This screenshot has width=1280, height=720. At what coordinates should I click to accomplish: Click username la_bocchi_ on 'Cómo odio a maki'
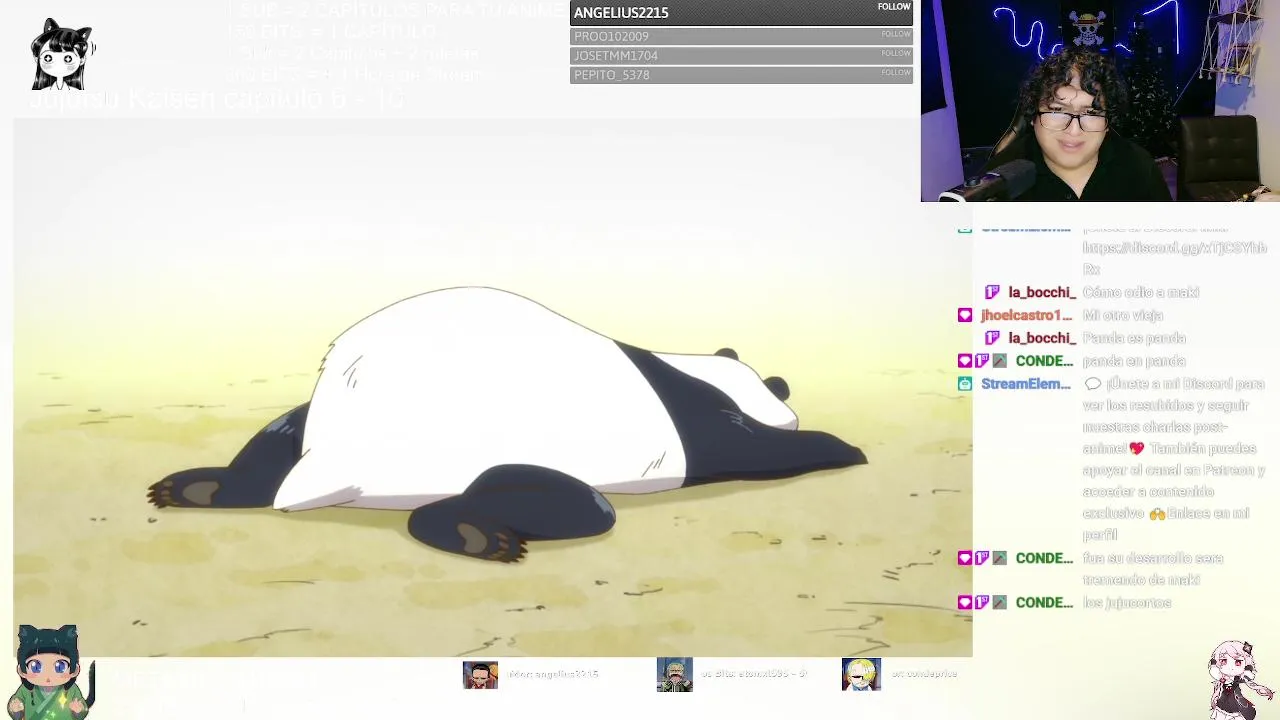coord(1042,292)
